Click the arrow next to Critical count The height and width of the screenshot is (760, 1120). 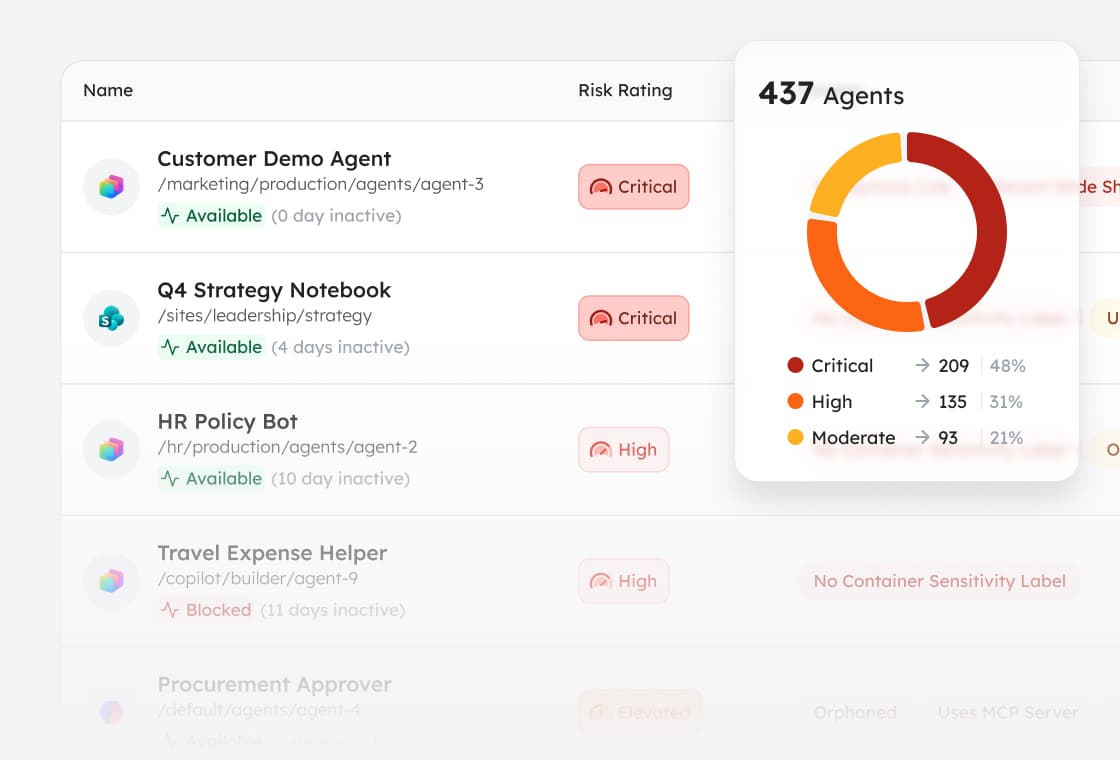(922, 365)
